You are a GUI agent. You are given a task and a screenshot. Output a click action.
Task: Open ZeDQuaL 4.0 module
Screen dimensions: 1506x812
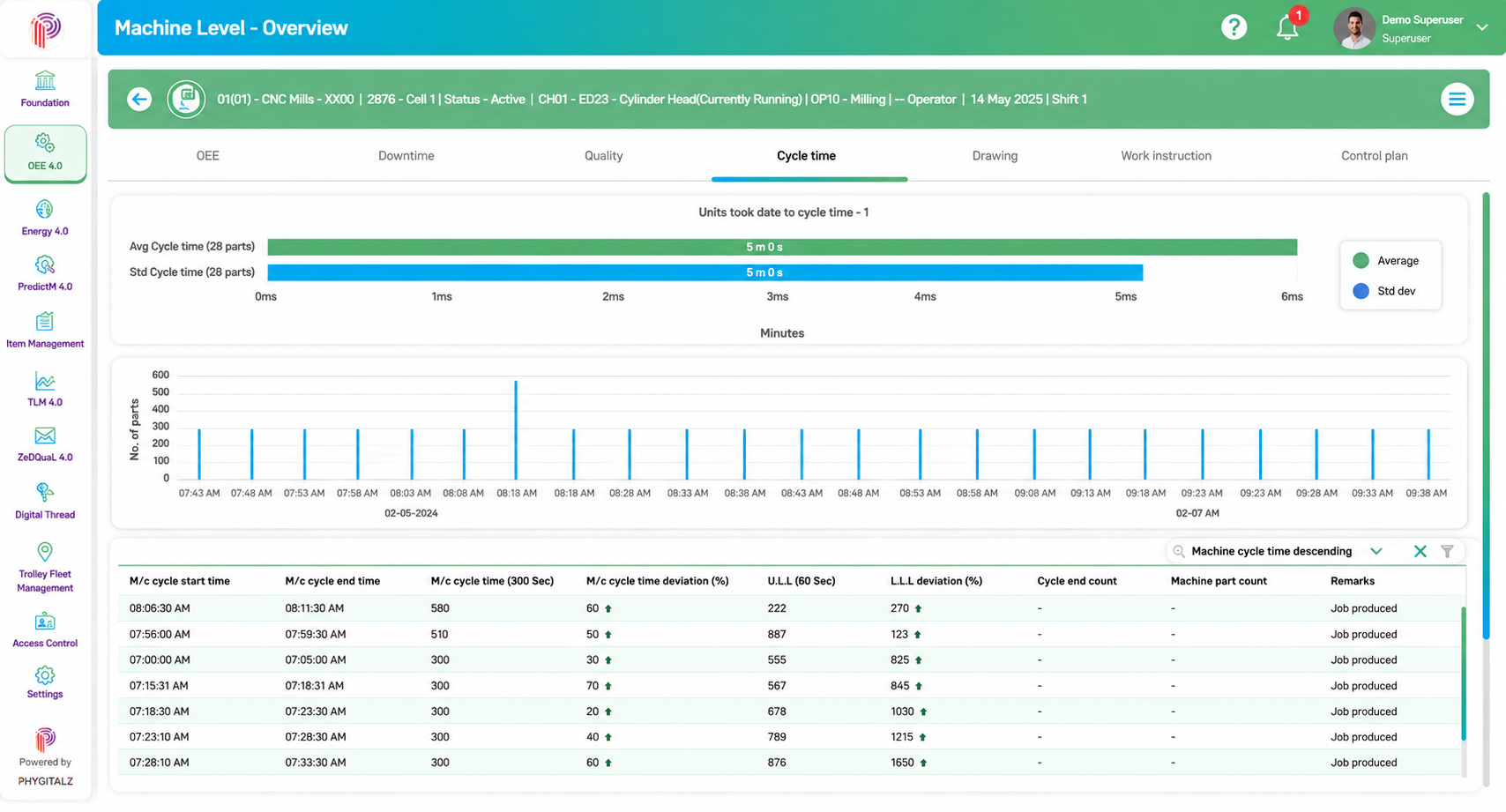45,444
